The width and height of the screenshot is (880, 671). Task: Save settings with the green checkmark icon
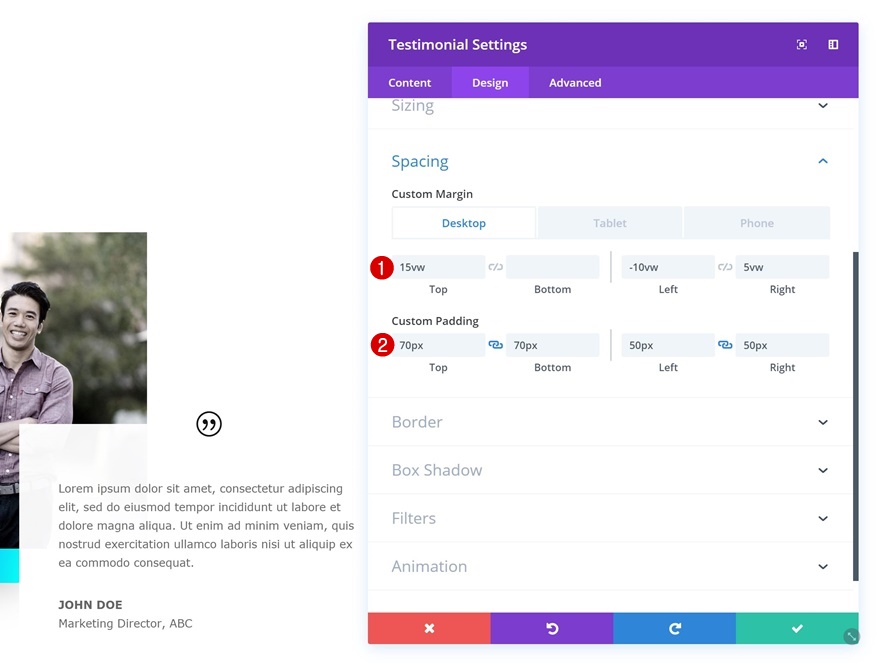click(x=796, y=628)
